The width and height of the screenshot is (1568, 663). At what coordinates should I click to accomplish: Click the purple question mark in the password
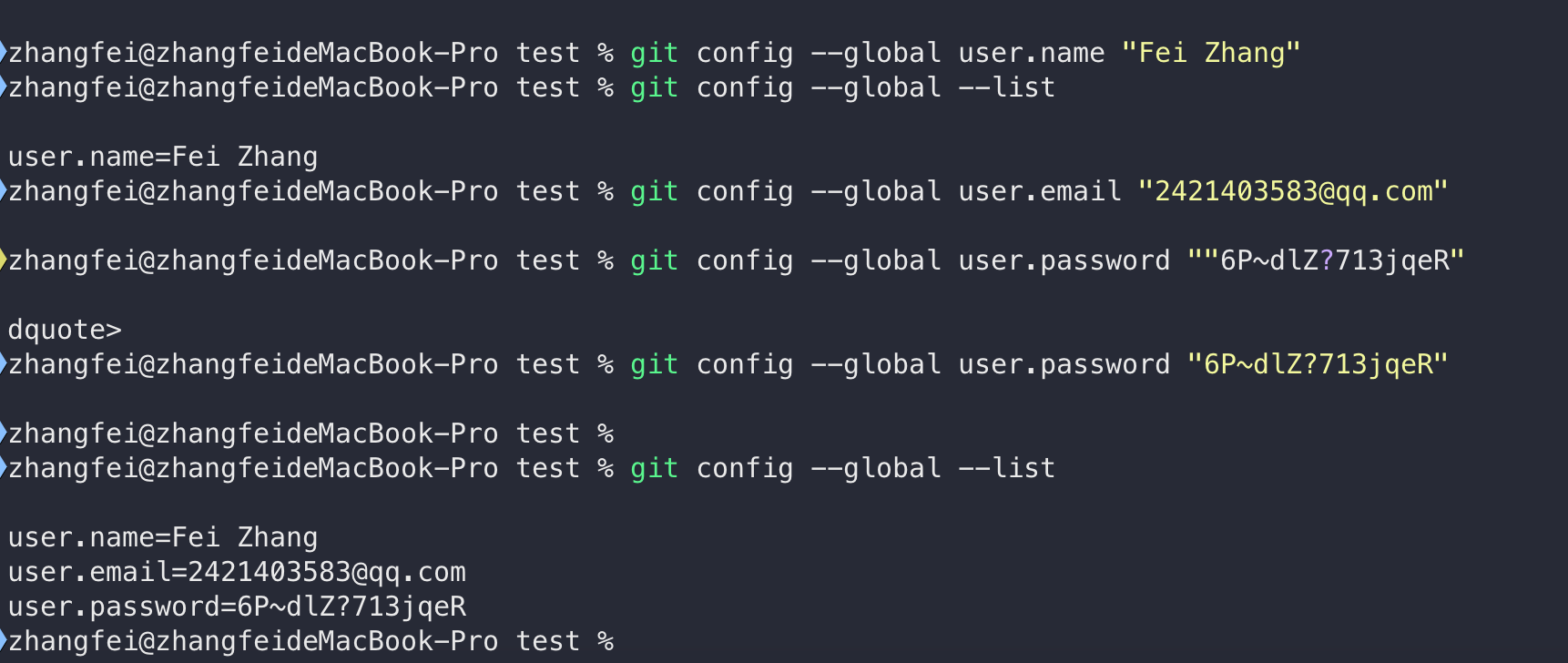coord(1327,260)
